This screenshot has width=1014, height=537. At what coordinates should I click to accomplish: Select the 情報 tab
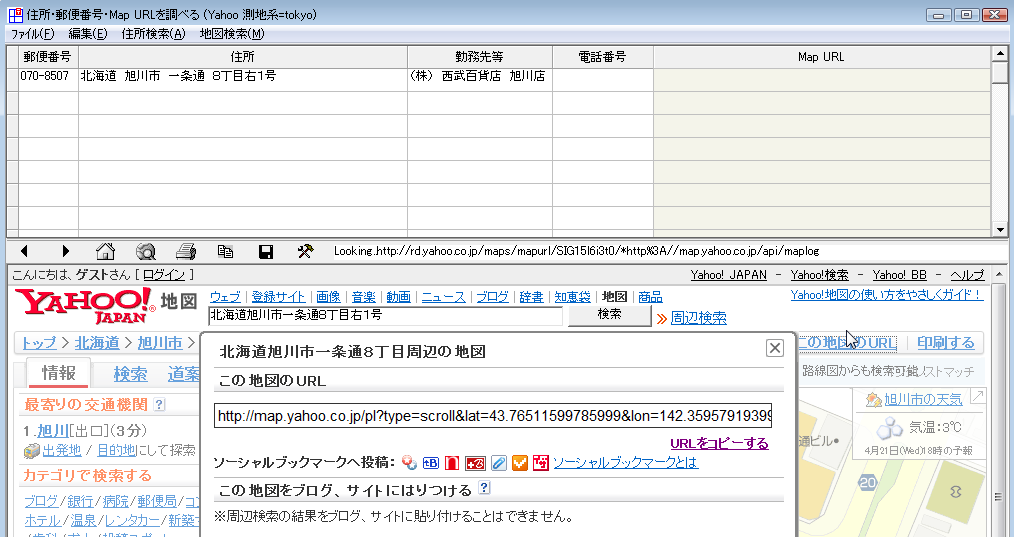58,373
